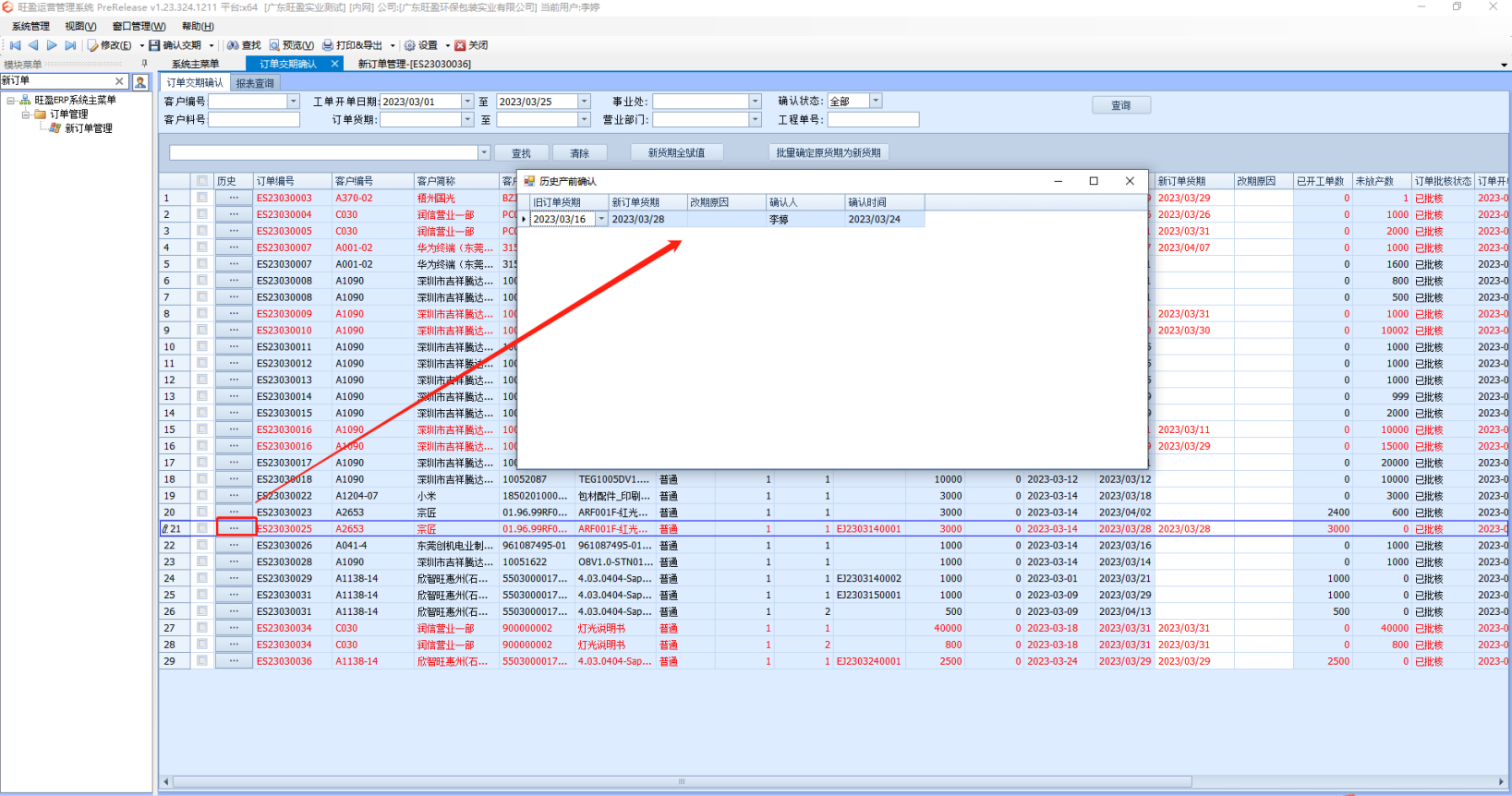
Task: Click the 修改(E) edit toolbar icon
Action: 93,45
